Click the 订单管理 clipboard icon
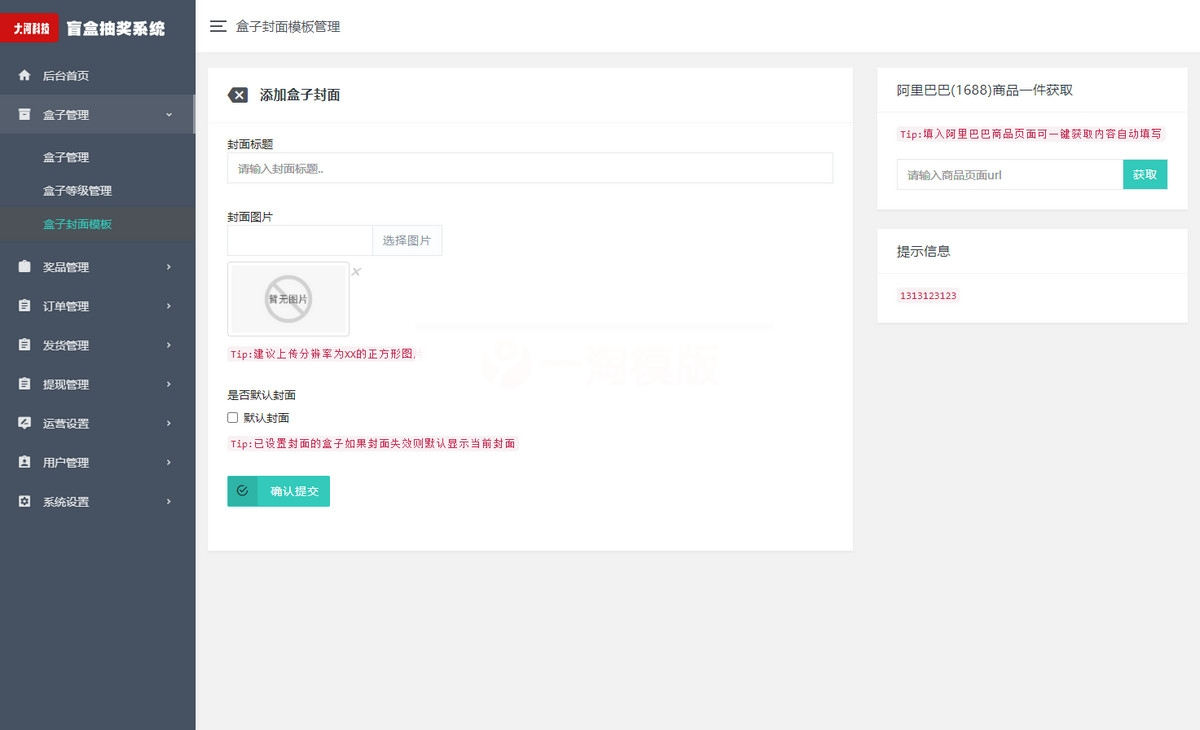The height and width of the screenshot is (730, 1200). pos(23,306)
